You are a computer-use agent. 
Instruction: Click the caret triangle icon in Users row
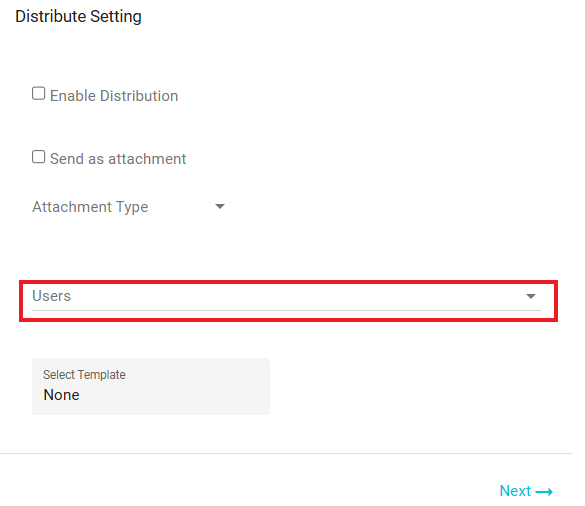coord(531,296)
